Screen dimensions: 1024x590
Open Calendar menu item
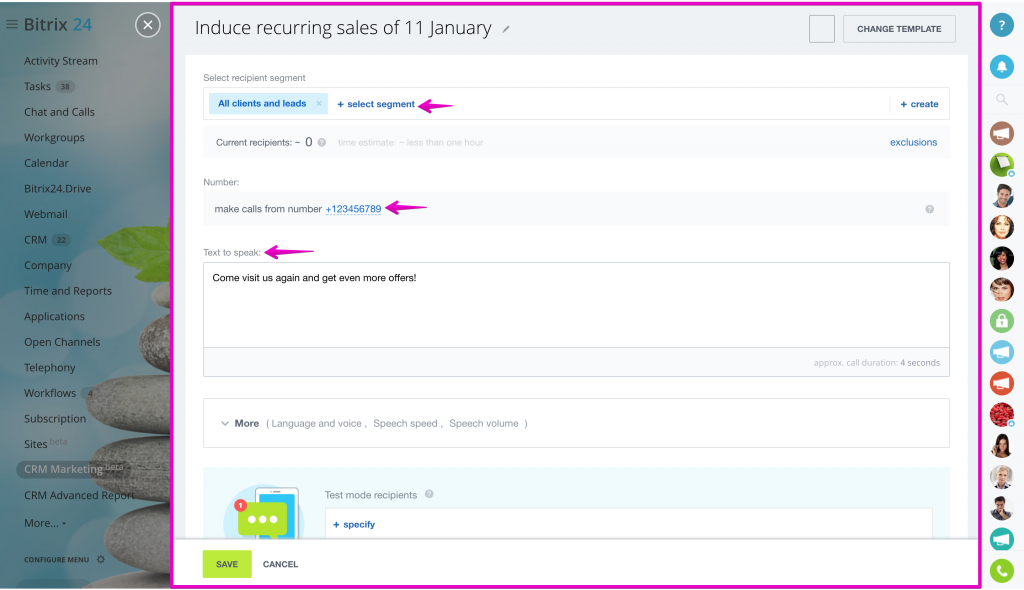[x=46, y=163]
